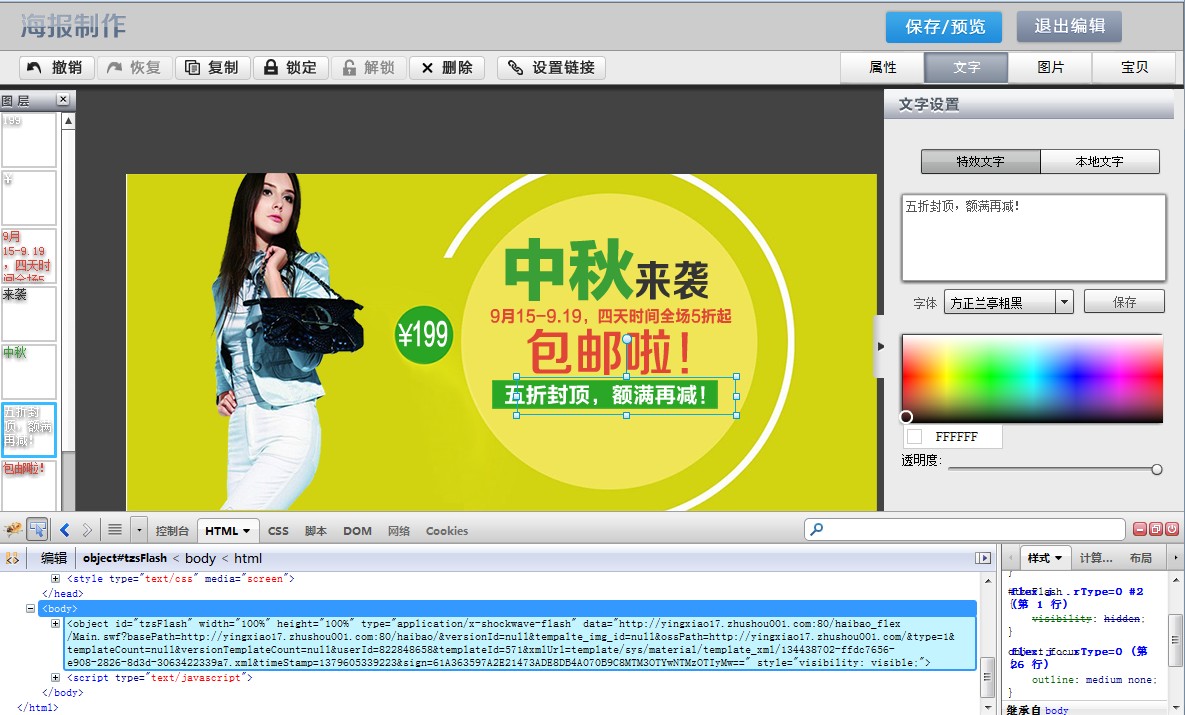Open the 方正兰亭粗黑 font dropdown
This screenshot has width=1185, height=715.
(x=1008, y=302)
